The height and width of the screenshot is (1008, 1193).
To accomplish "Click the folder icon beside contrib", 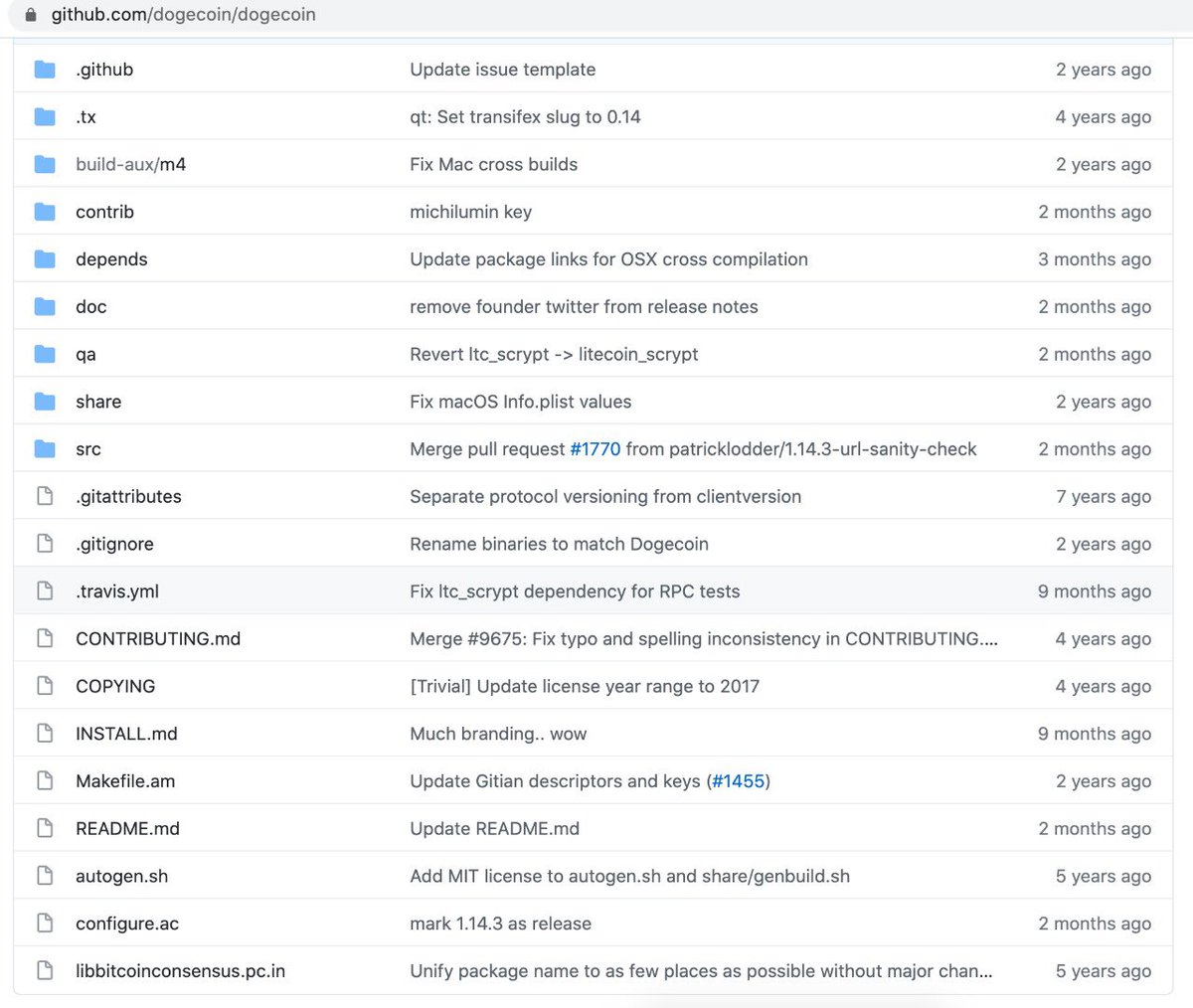I will pos(45,212).
